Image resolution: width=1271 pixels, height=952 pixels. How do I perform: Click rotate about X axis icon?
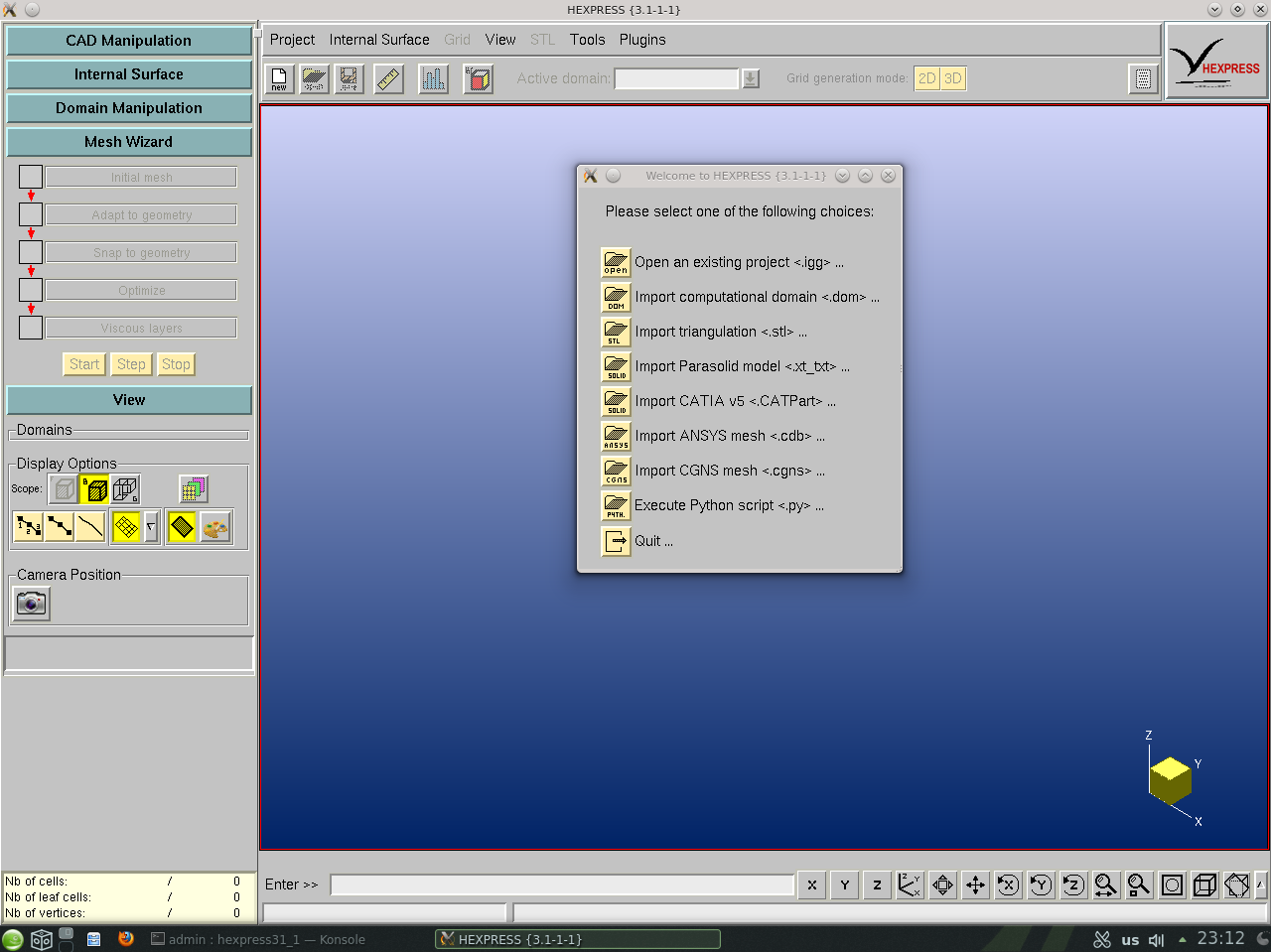coord(1009,884)
